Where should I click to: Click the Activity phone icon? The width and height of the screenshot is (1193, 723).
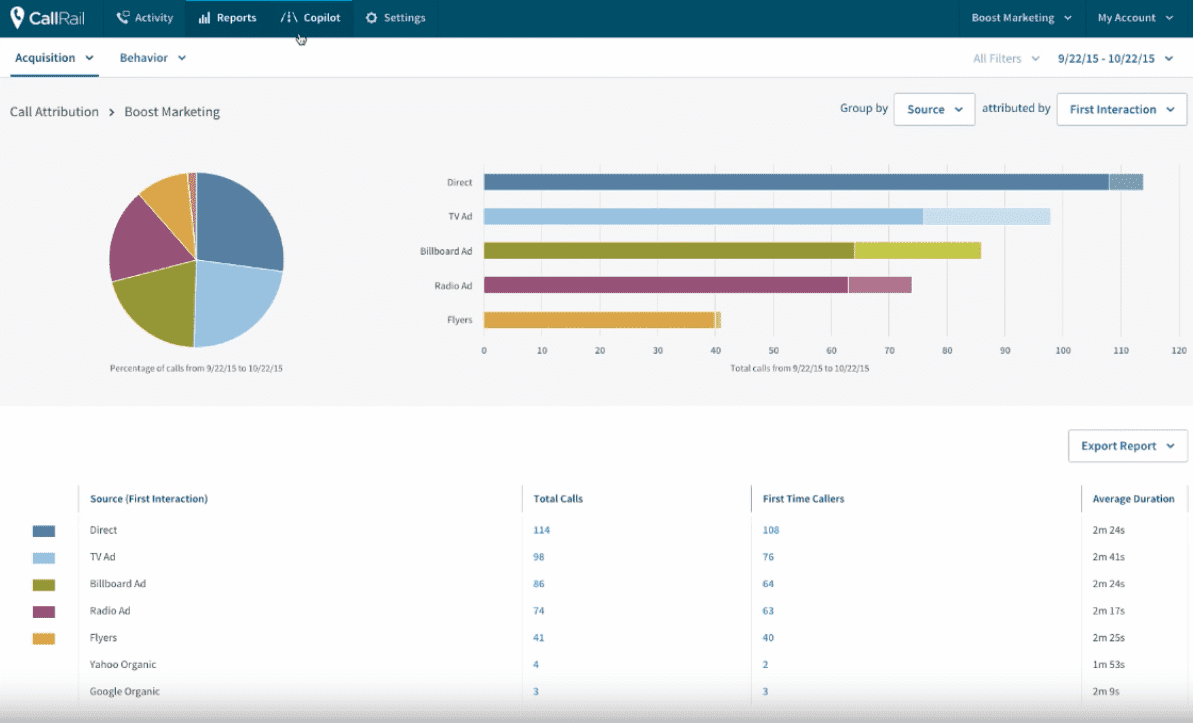click(122, 18)
